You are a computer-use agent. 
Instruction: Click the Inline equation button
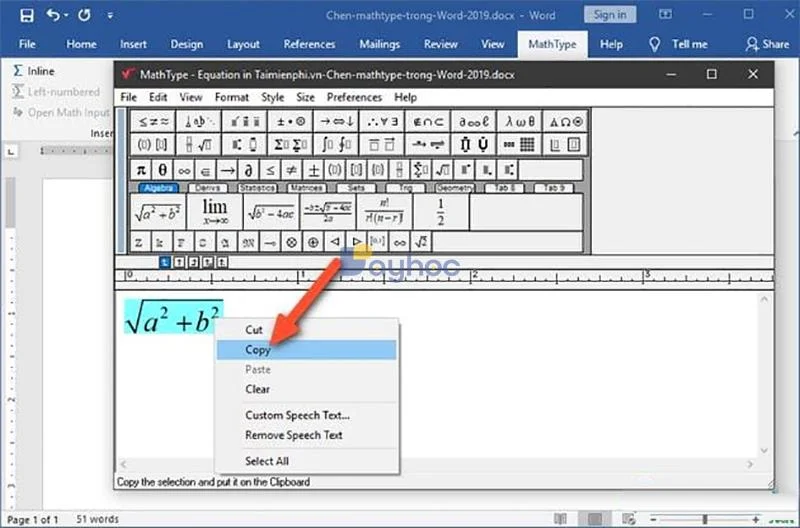tap(34, 71)
